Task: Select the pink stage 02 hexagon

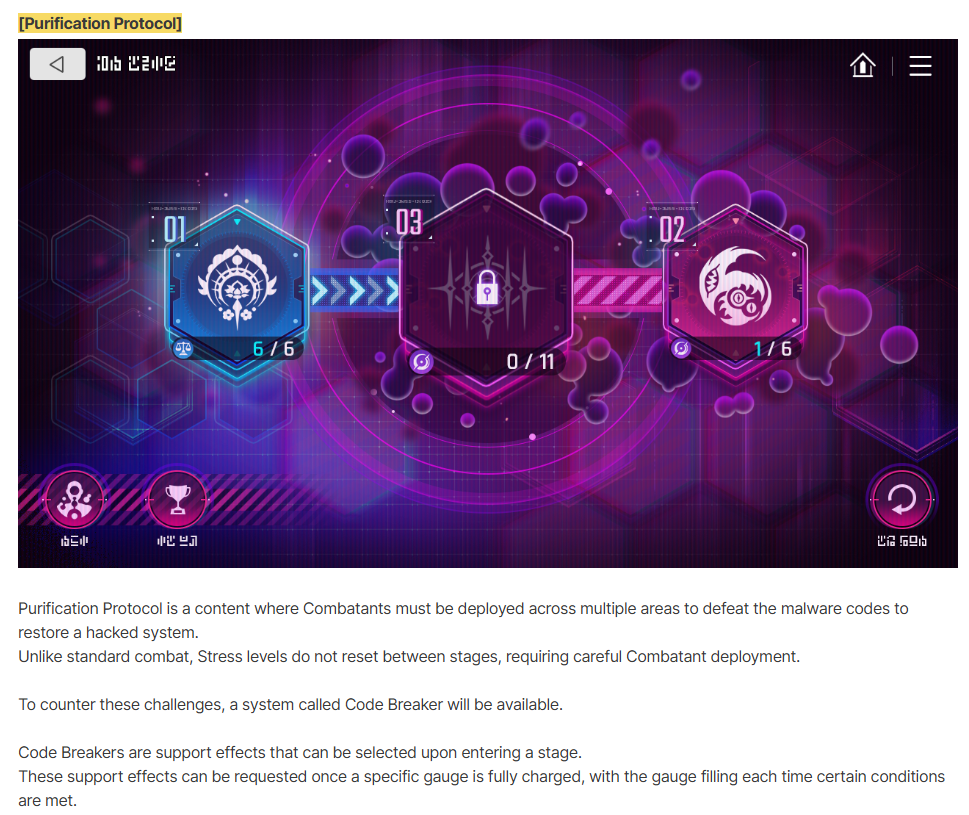Action: [735, 287]
